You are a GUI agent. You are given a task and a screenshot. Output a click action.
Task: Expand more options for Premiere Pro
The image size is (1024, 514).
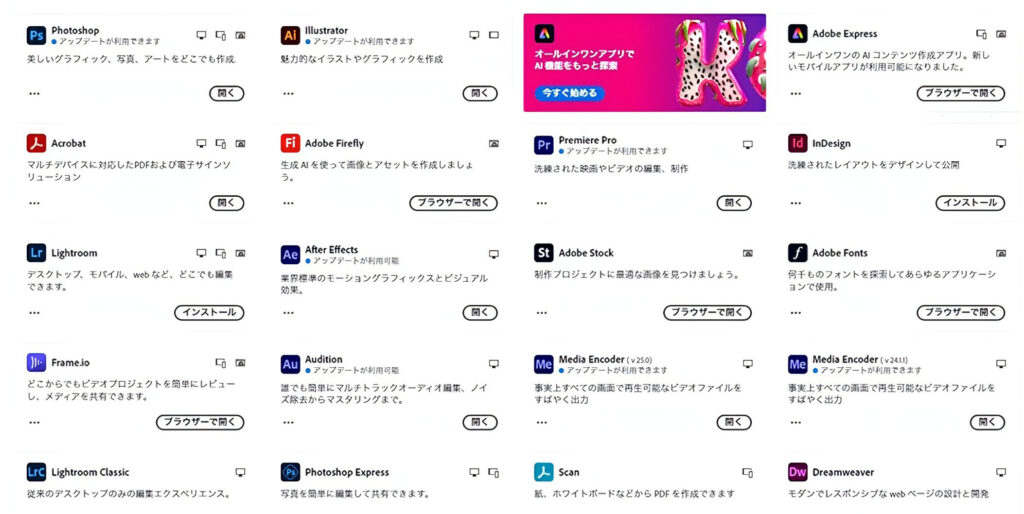coord(541,203)
